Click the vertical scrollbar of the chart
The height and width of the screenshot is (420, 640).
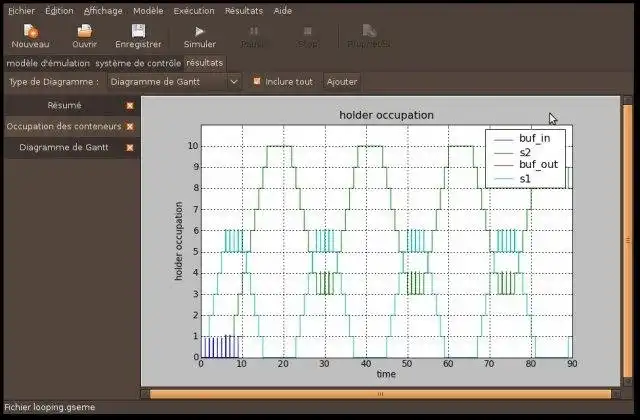(628, 241)
